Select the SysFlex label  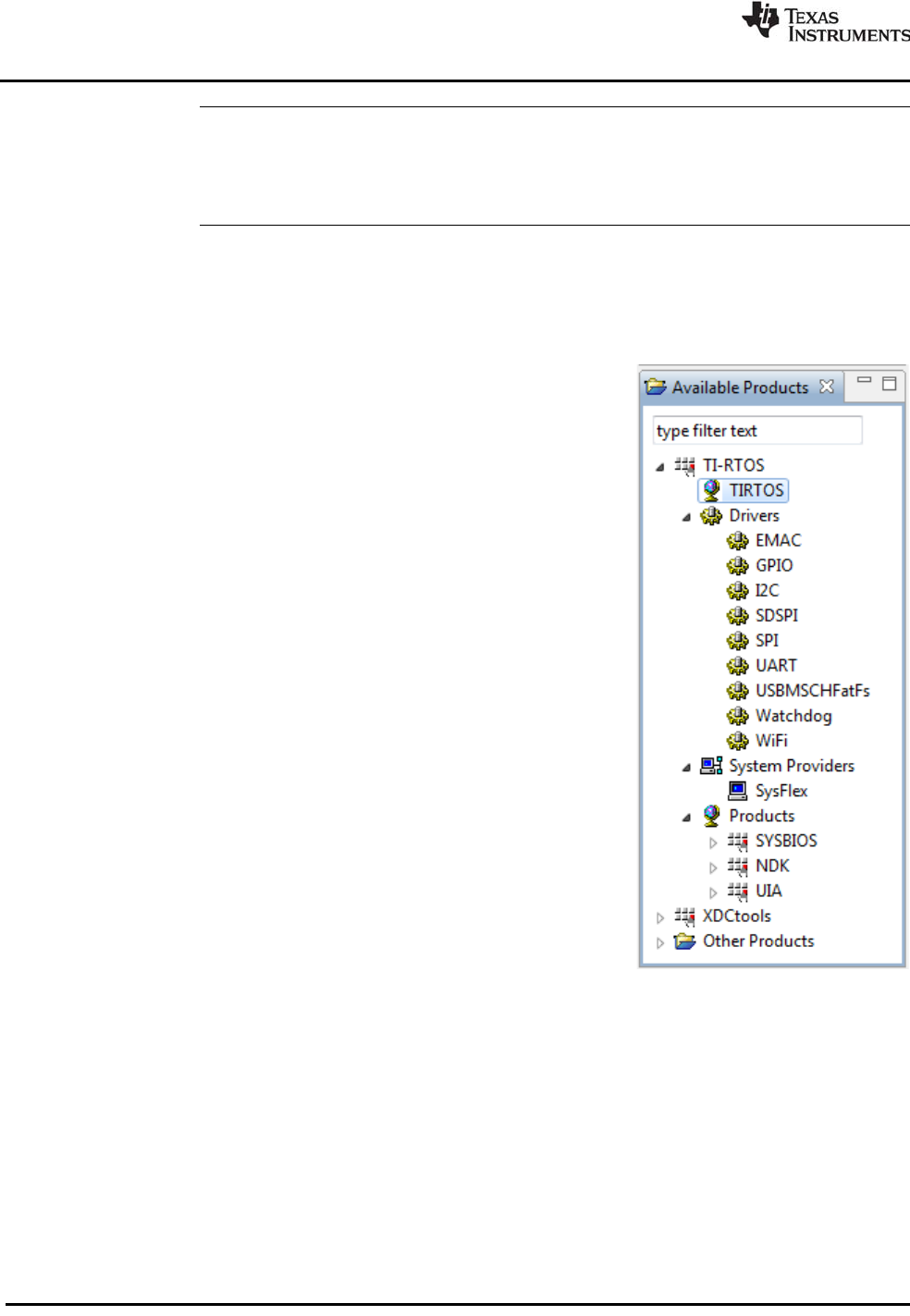coord(781,791)
